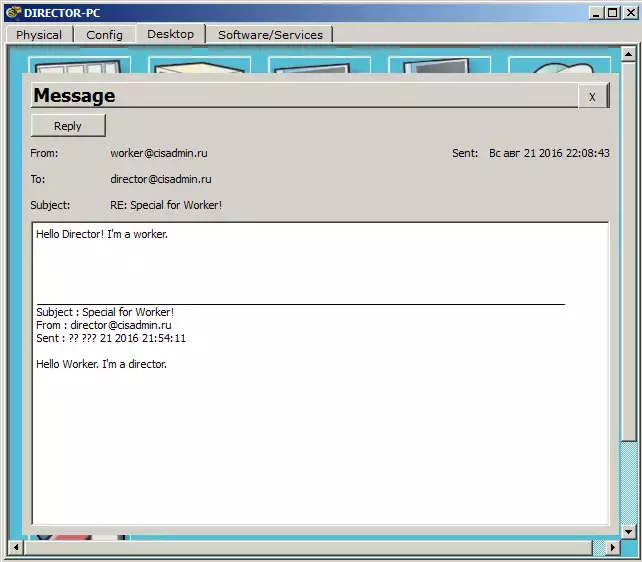Open the fourth desktop icon with the monitor
This screenshot has width=642, height=562.
[439, 65]
